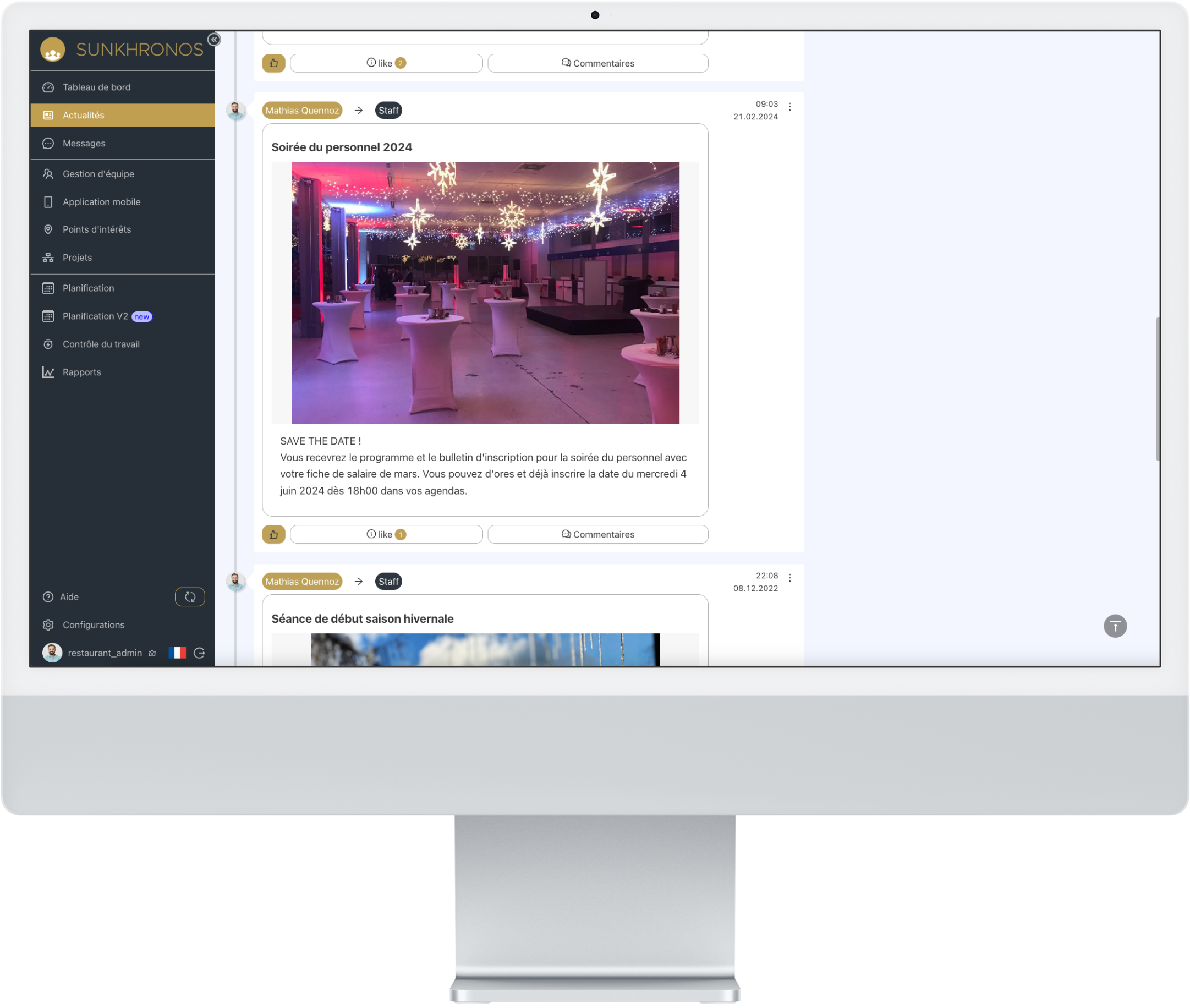Open Messages in the sidebar
1190x1008 pixels.
pyautogui.click(x=84, y=144)
